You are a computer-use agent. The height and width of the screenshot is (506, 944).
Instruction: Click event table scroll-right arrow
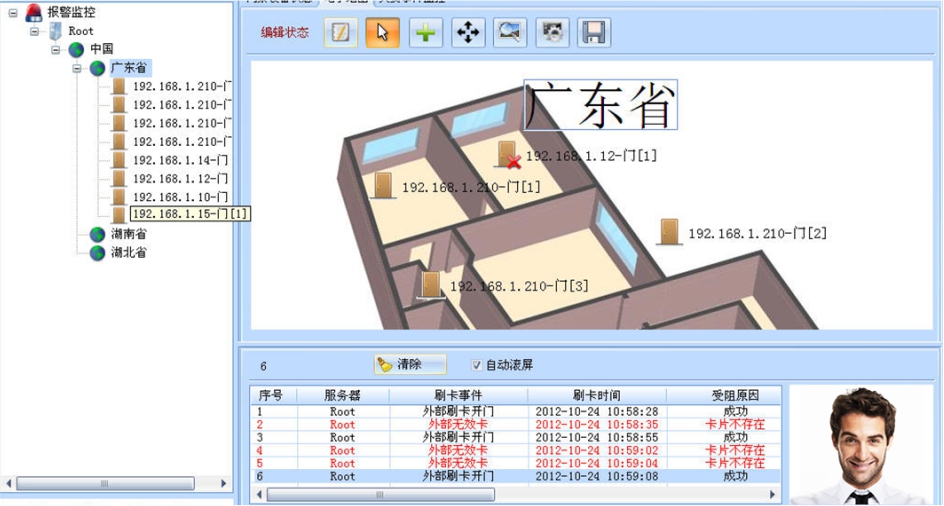[x=773, y=495]
